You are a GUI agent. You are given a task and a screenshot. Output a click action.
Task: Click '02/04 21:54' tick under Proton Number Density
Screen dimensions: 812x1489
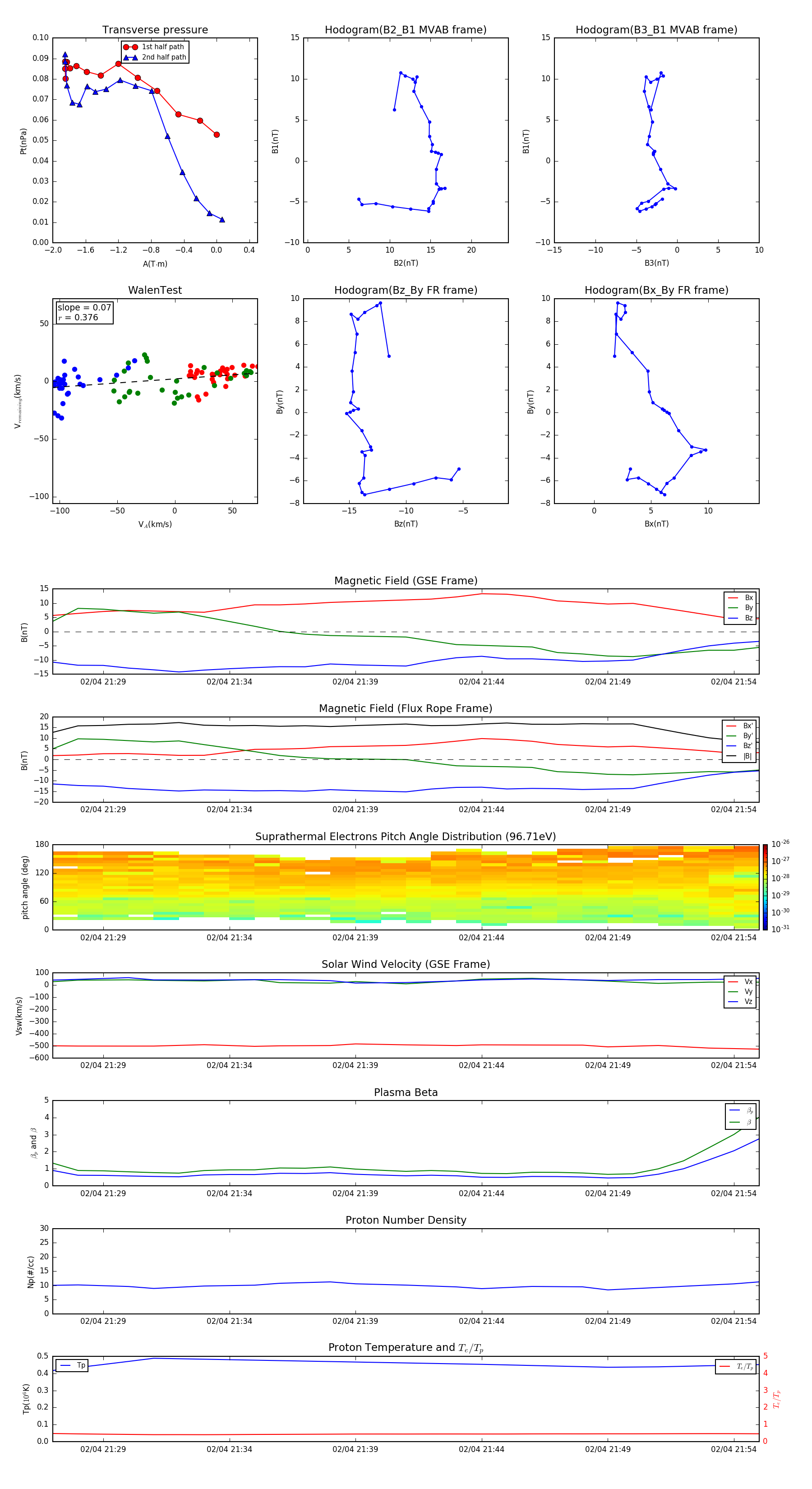click(734, 1321)
